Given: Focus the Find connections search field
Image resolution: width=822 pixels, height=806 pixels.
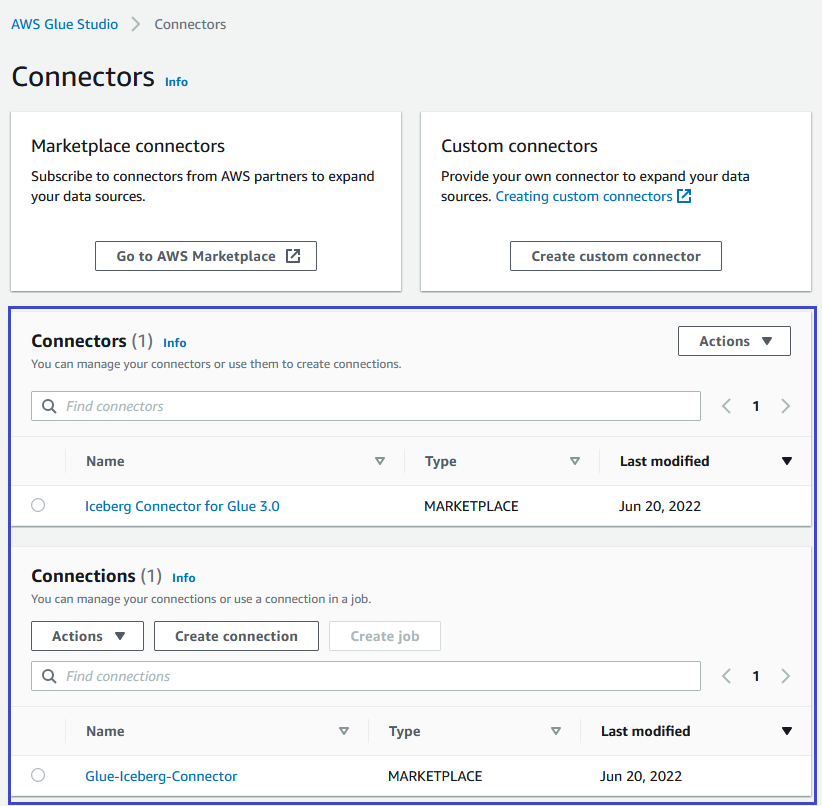Looking at the screenshot, I should [365, 676].
